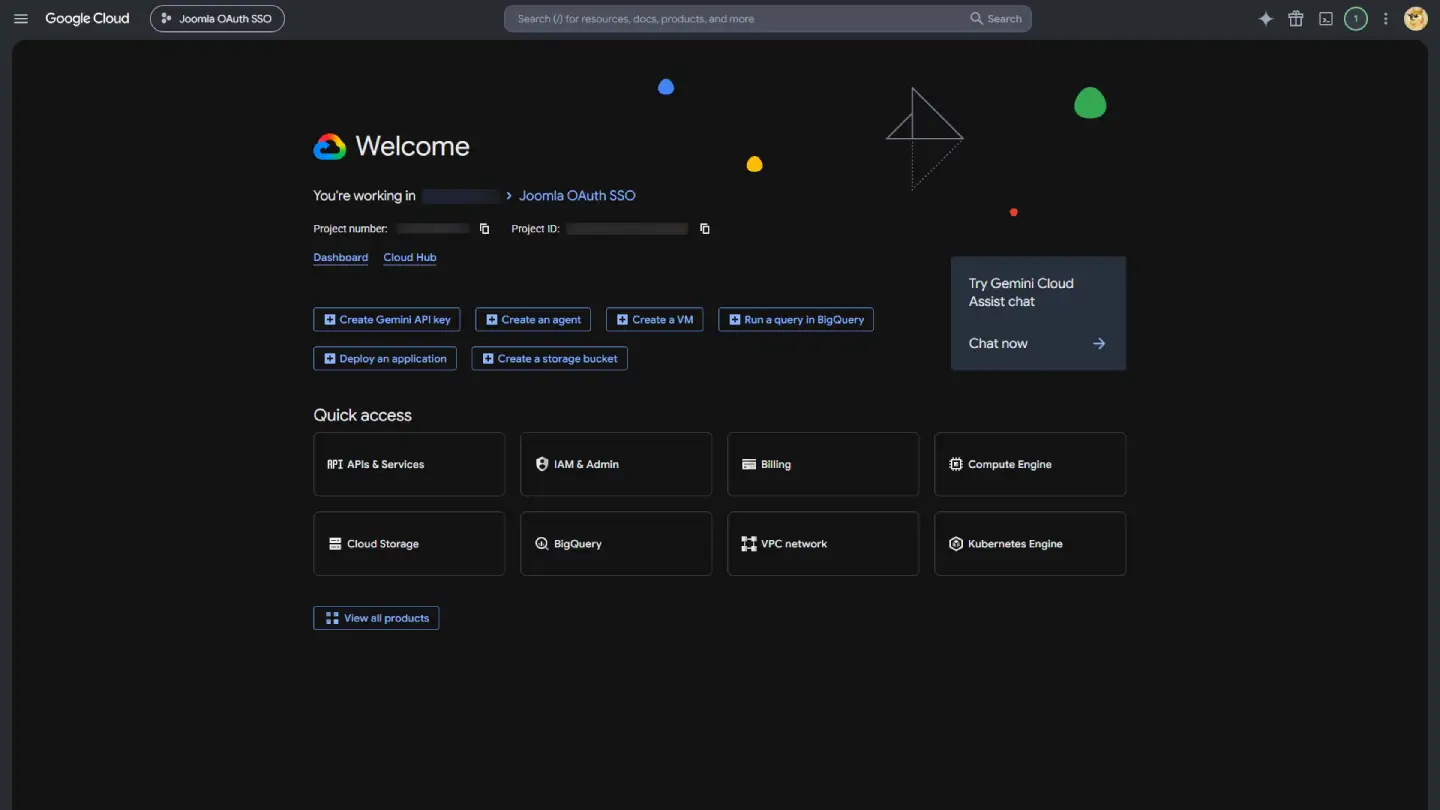The image size is (1440, 810).
Task: Click Run a query in BigQuery
Action: tap(796, 320)
